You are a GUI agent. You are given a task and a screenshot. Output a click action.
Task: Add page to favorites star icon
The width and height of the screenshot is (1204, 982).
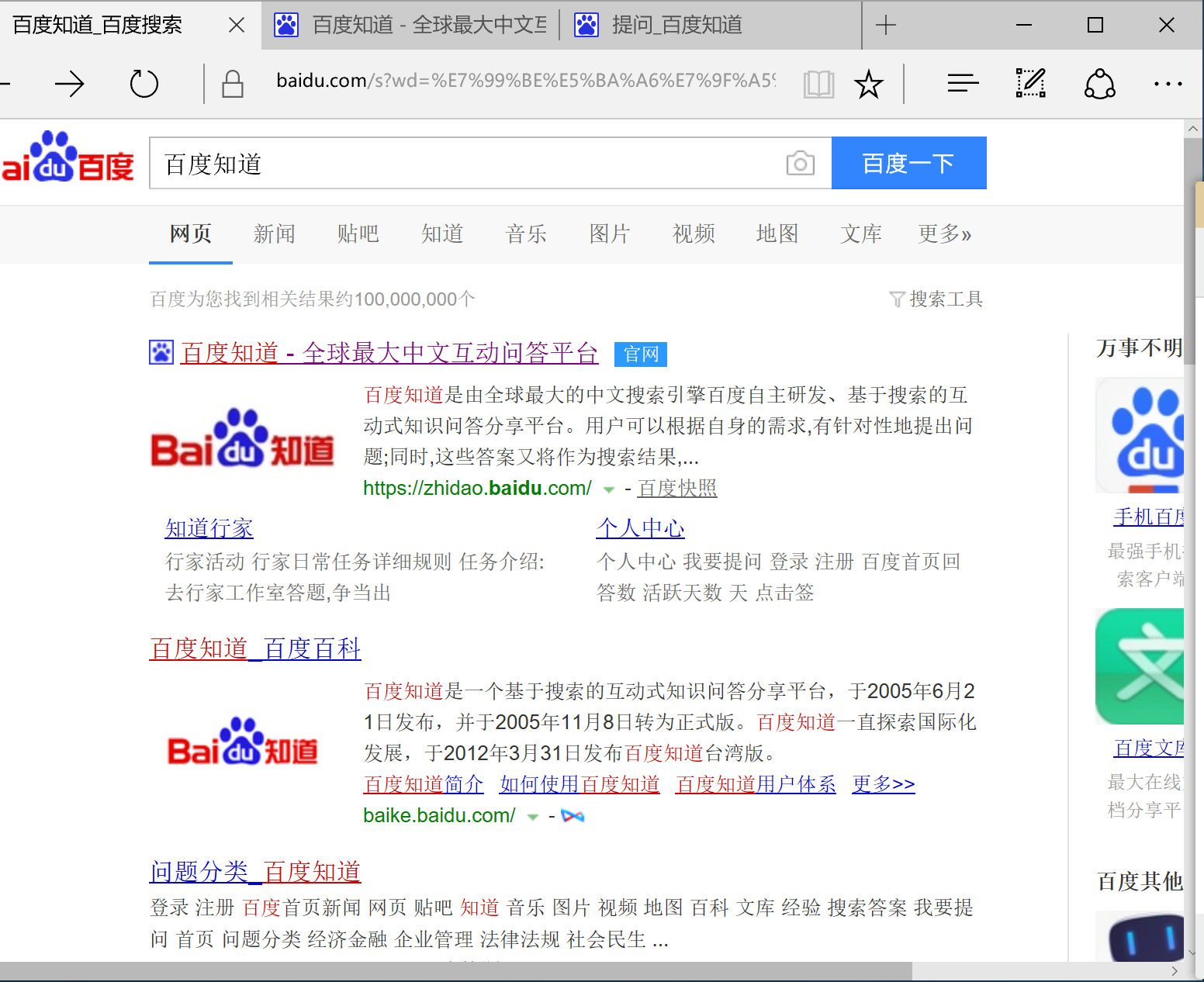(869, 84)
